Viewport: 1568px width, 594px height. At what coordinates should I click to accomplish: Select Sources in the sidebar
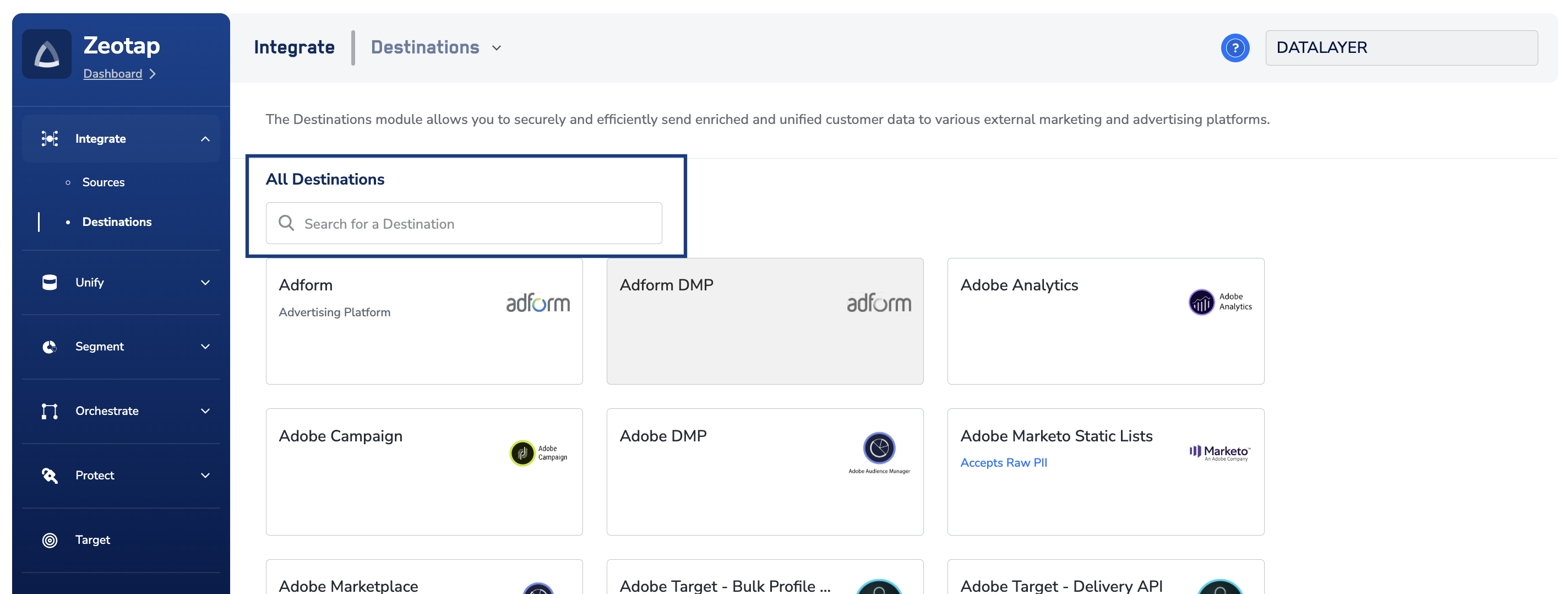click(104, 182)
